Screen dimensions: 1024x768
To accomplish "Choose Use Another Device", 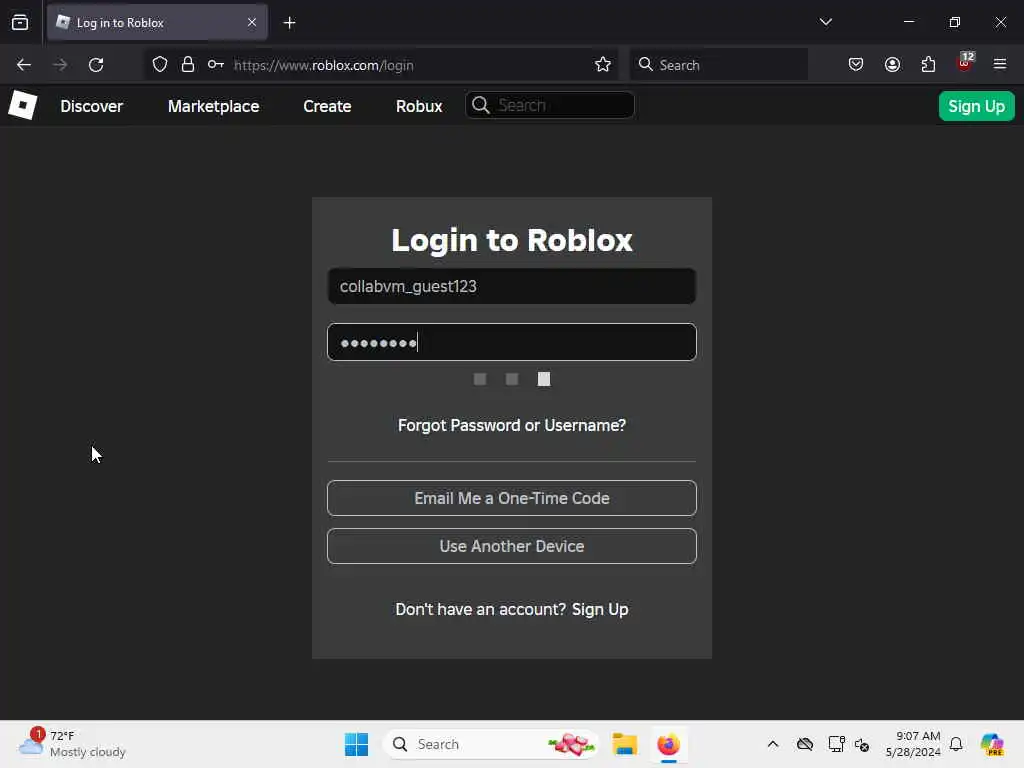I will (511, 546).
